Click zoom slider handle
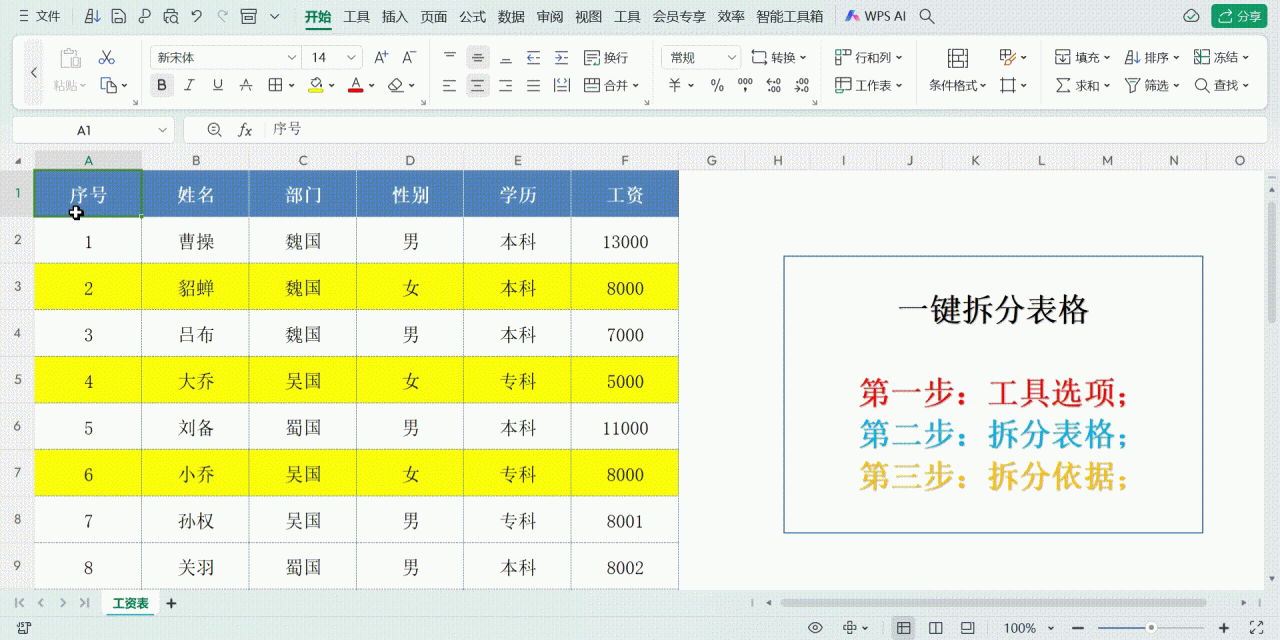 [x=1151, y=628]
